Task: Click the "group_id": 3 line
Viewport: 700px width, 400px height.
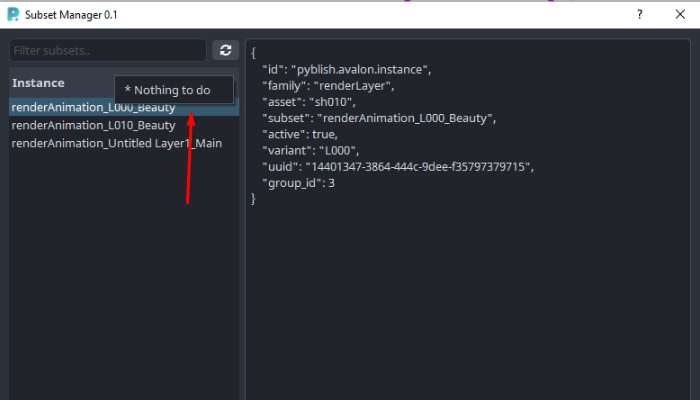Action: coord(298,183)
